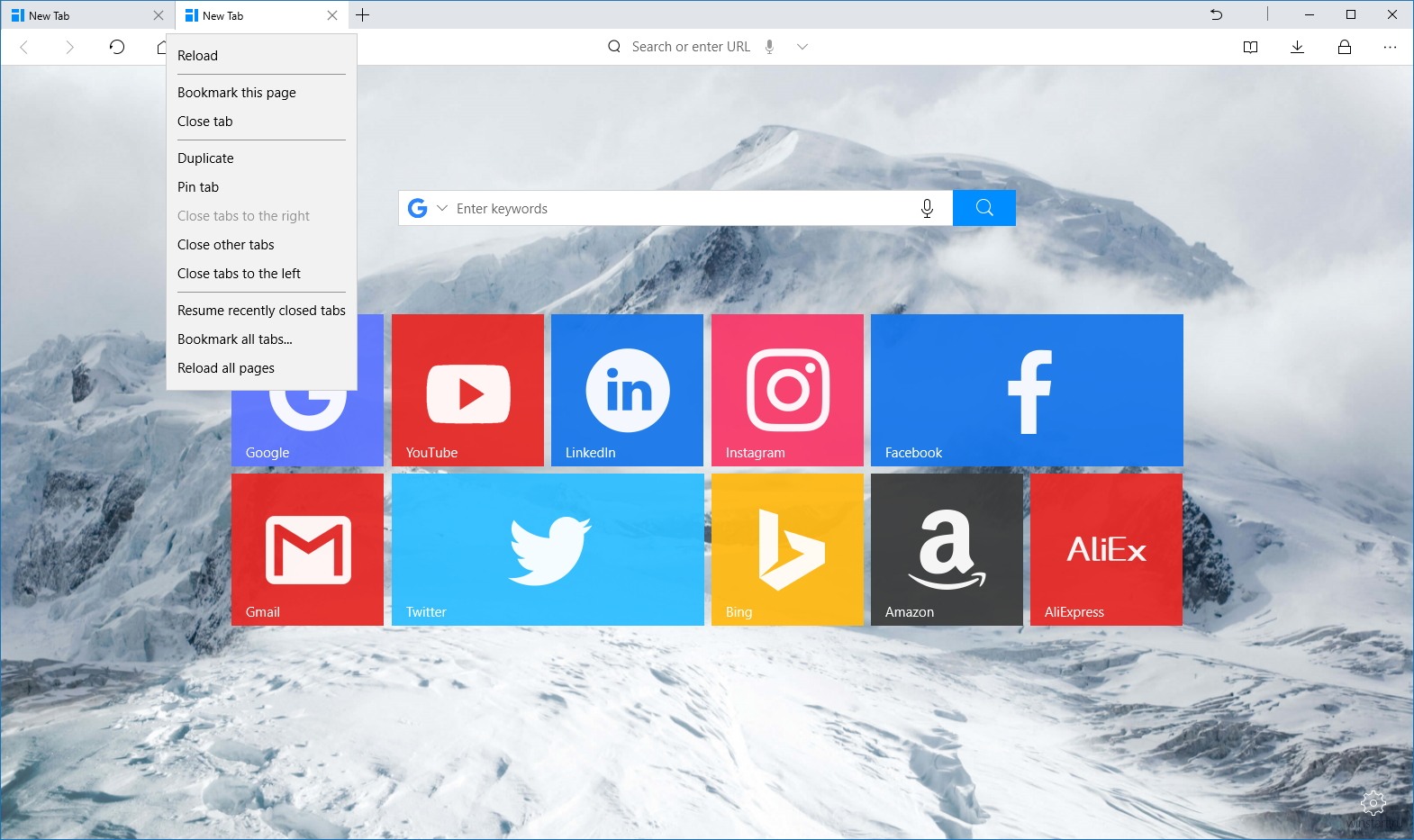Click the Back navigation arrow

(x=24, y=47)
